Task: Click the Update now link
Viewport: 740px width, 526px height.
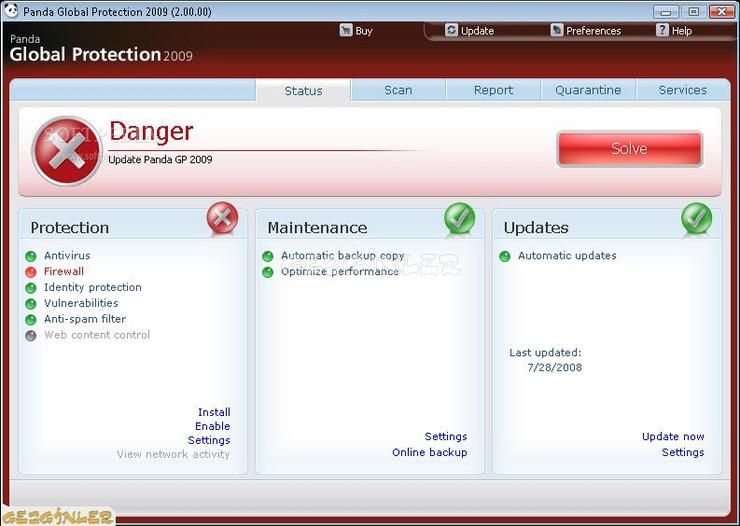Action: point(673,436)
